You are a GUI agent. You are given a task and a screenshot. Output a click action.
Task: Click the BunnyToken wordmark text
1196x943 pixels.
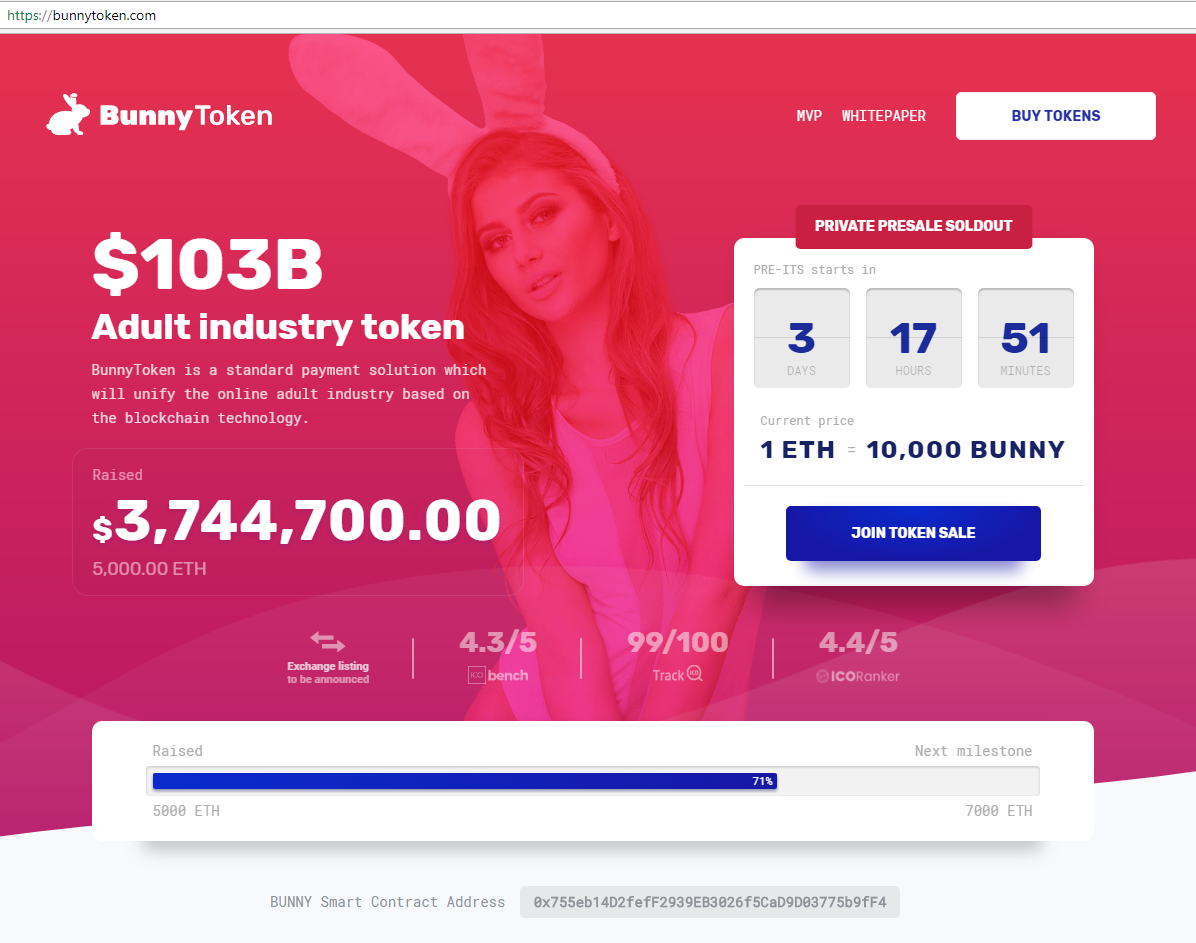(186, 116)
